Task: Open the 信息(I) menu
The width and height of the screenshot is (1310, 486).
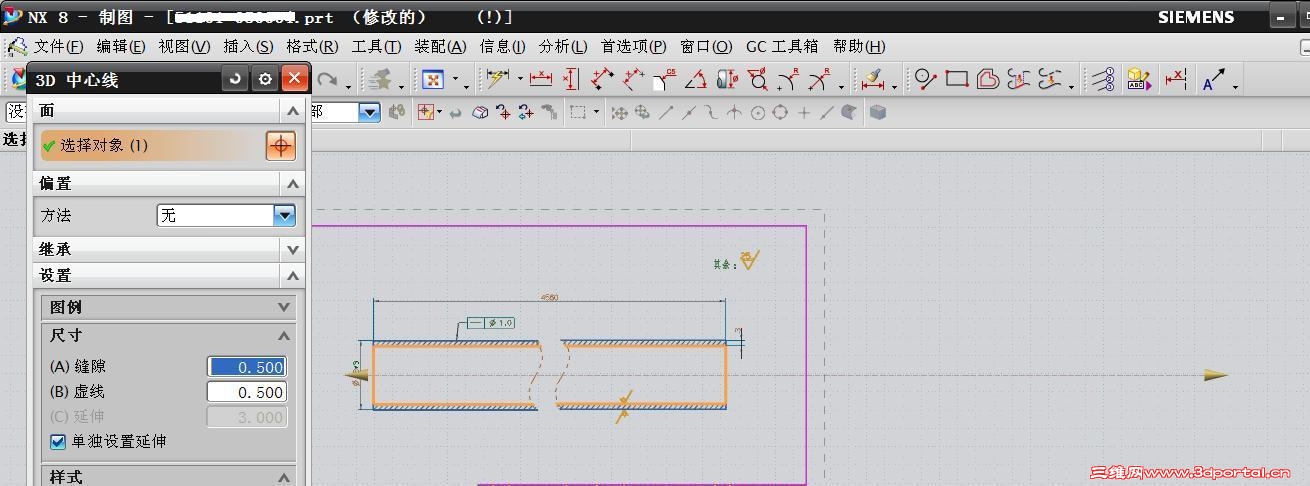Action: tap(503, 46)
